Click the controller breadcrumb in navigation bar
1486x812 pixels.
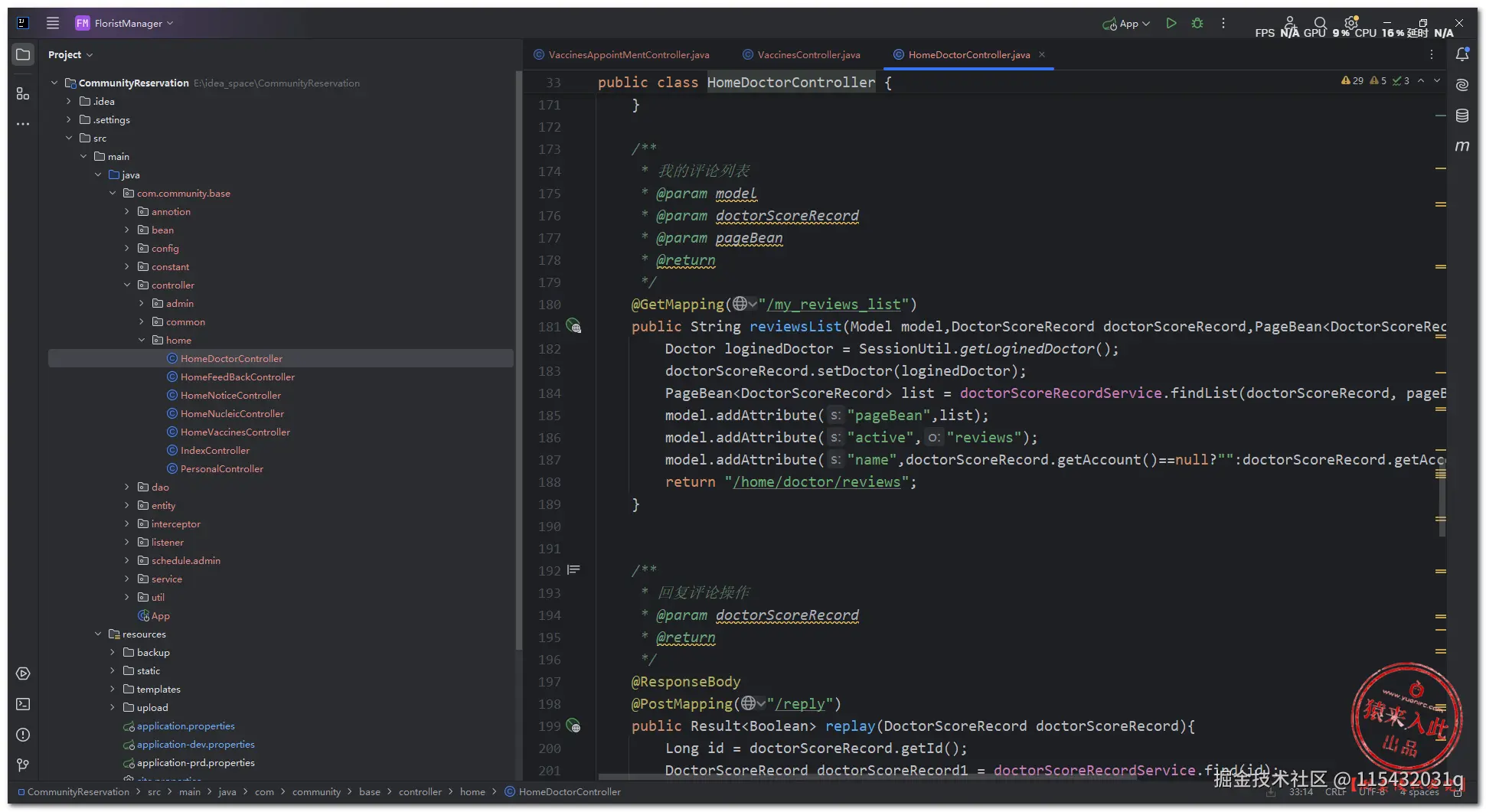pos(420,791)
